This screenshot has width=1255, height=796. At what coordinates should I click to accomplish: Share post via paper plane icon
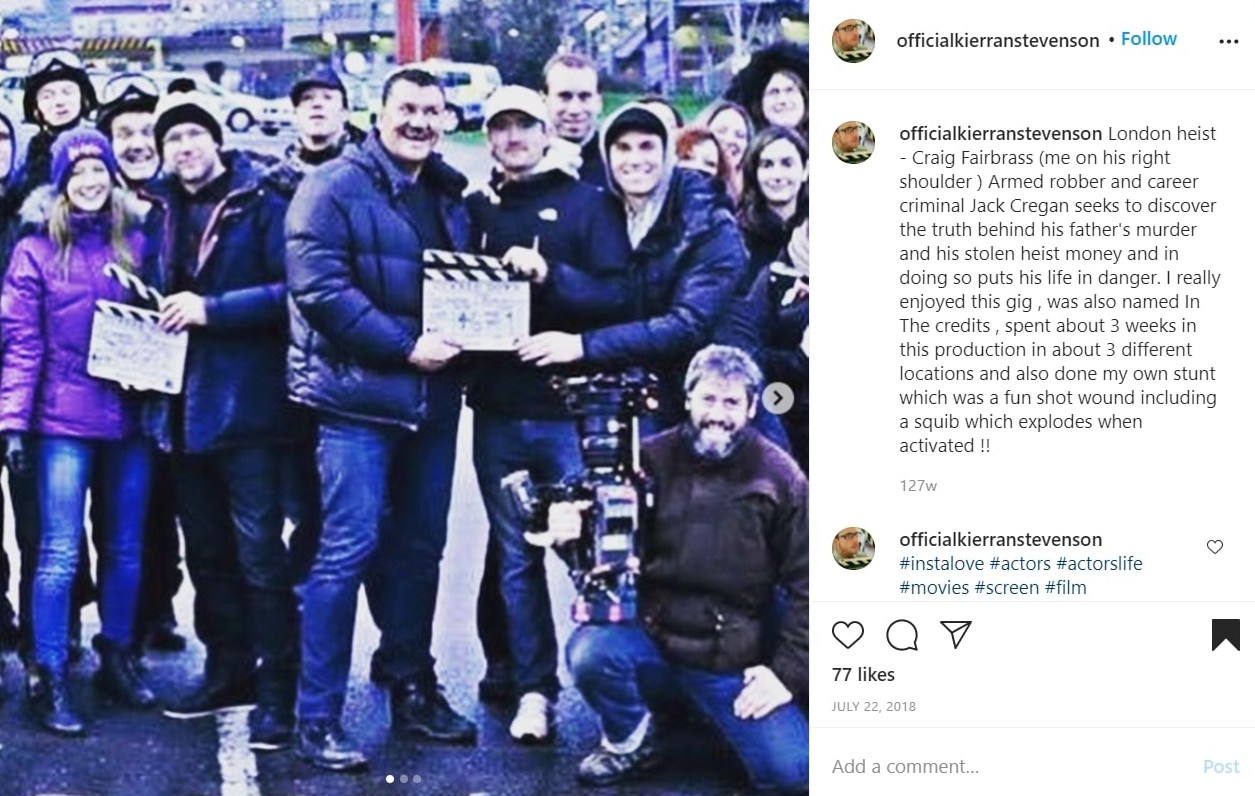coord(956,635)
